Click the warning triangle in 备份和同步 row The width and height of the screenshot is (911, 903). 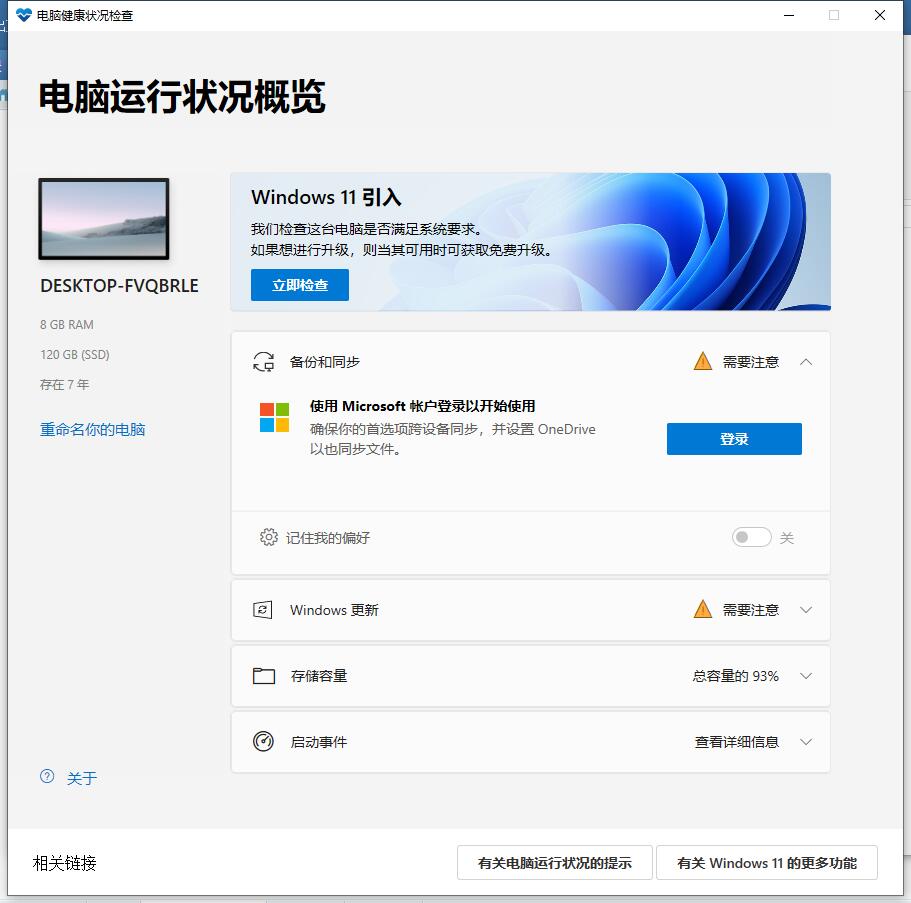tap(702, 361)
